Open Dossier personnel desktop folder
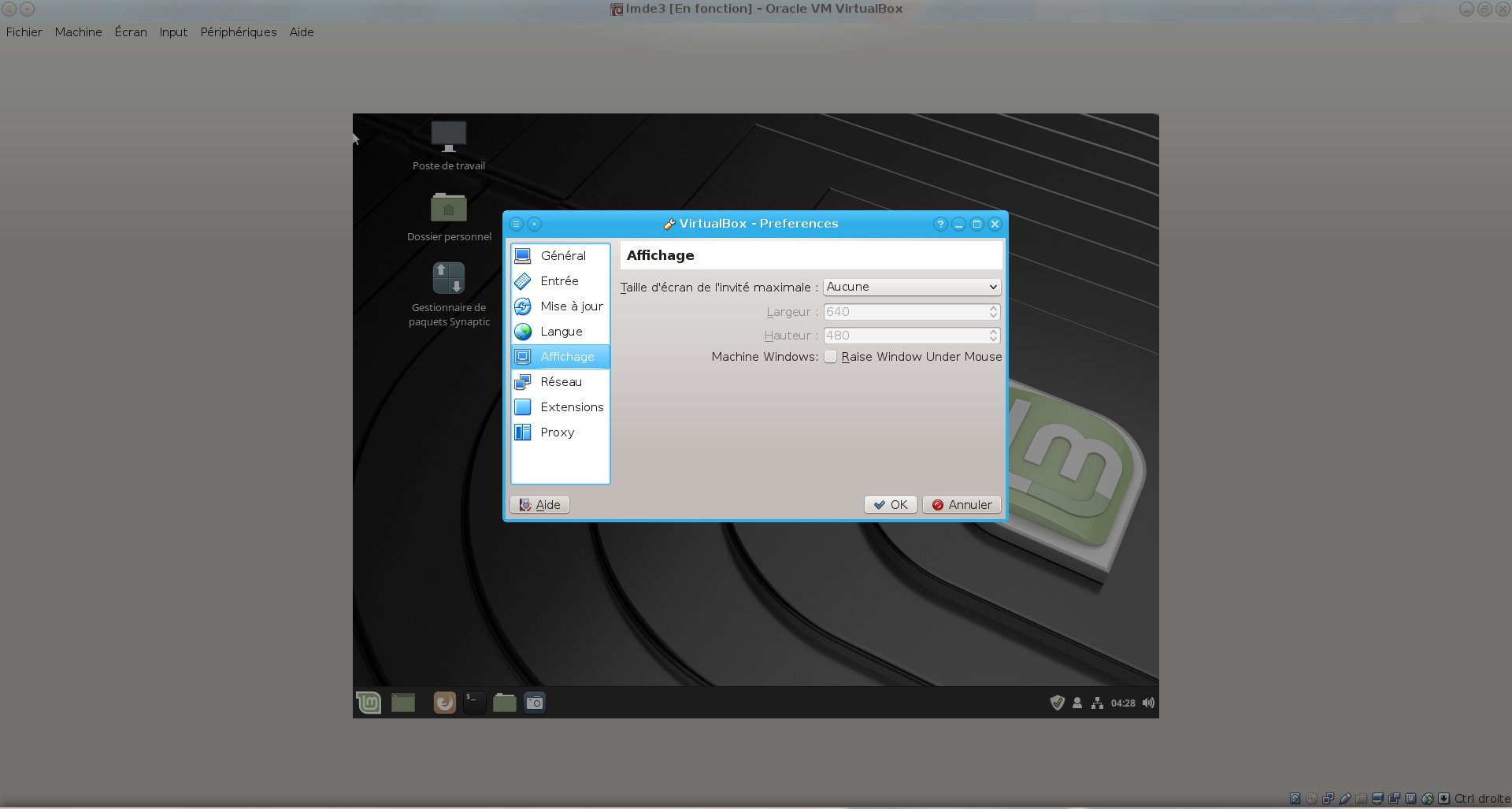Viewport: 1512px width, 809px height. tap(449, 209)
